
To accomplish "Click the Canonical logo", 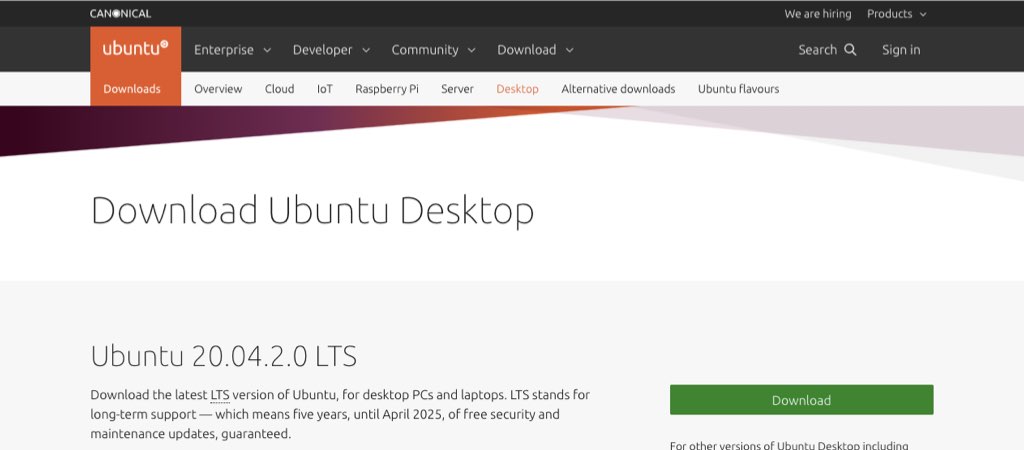I will point(120,13).
